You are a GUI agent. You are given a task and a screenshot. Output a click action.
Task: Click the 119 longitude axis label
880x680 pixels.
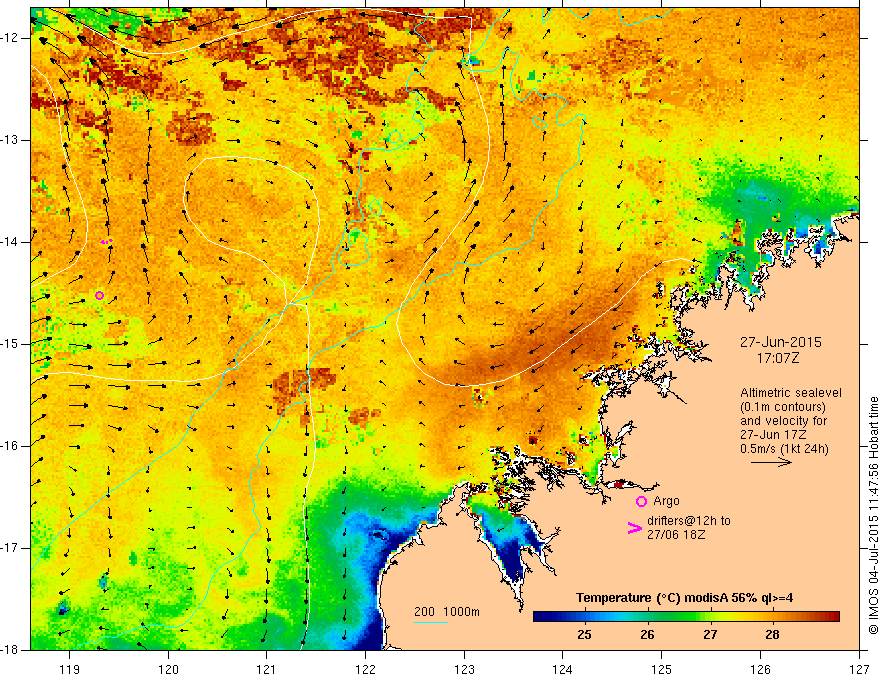point(70,669)
